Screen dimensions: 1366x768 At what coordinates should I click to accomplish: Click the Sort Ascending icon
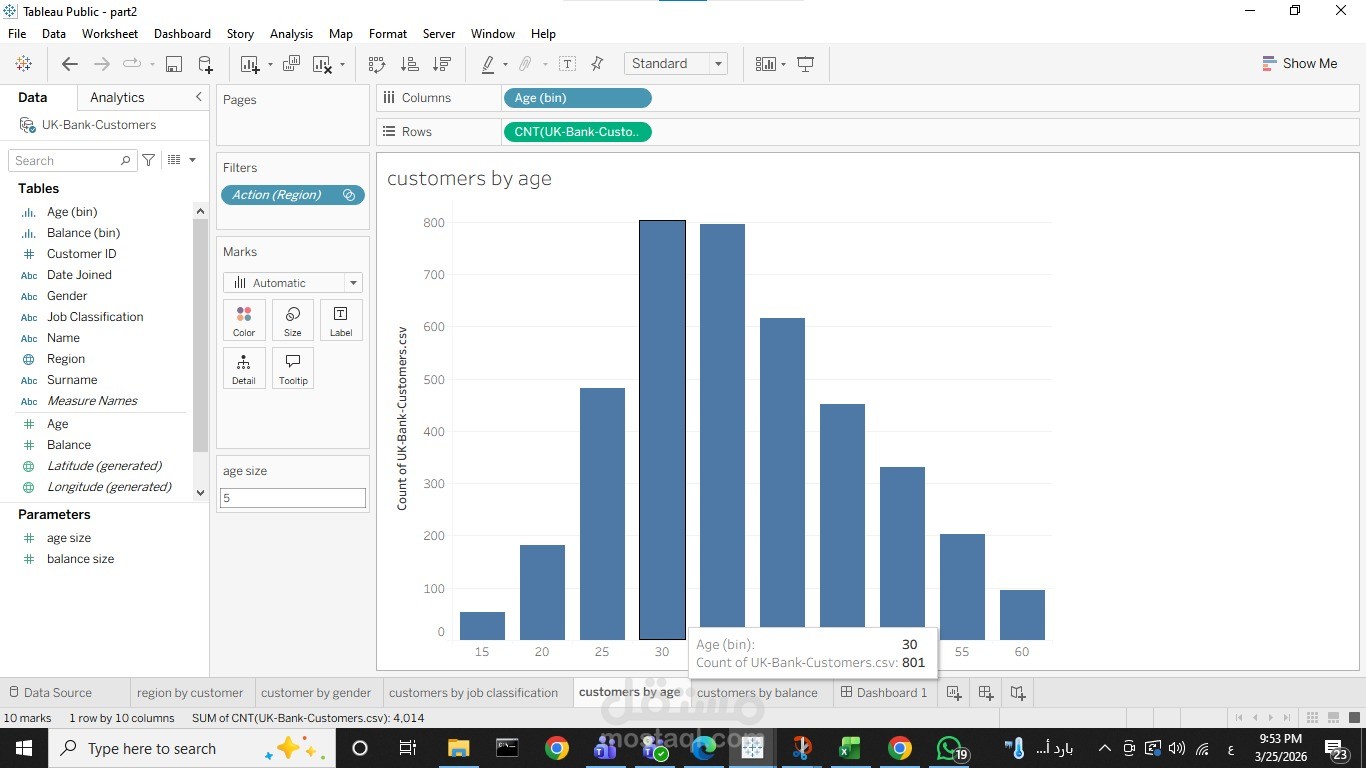[x=409, y=64]
